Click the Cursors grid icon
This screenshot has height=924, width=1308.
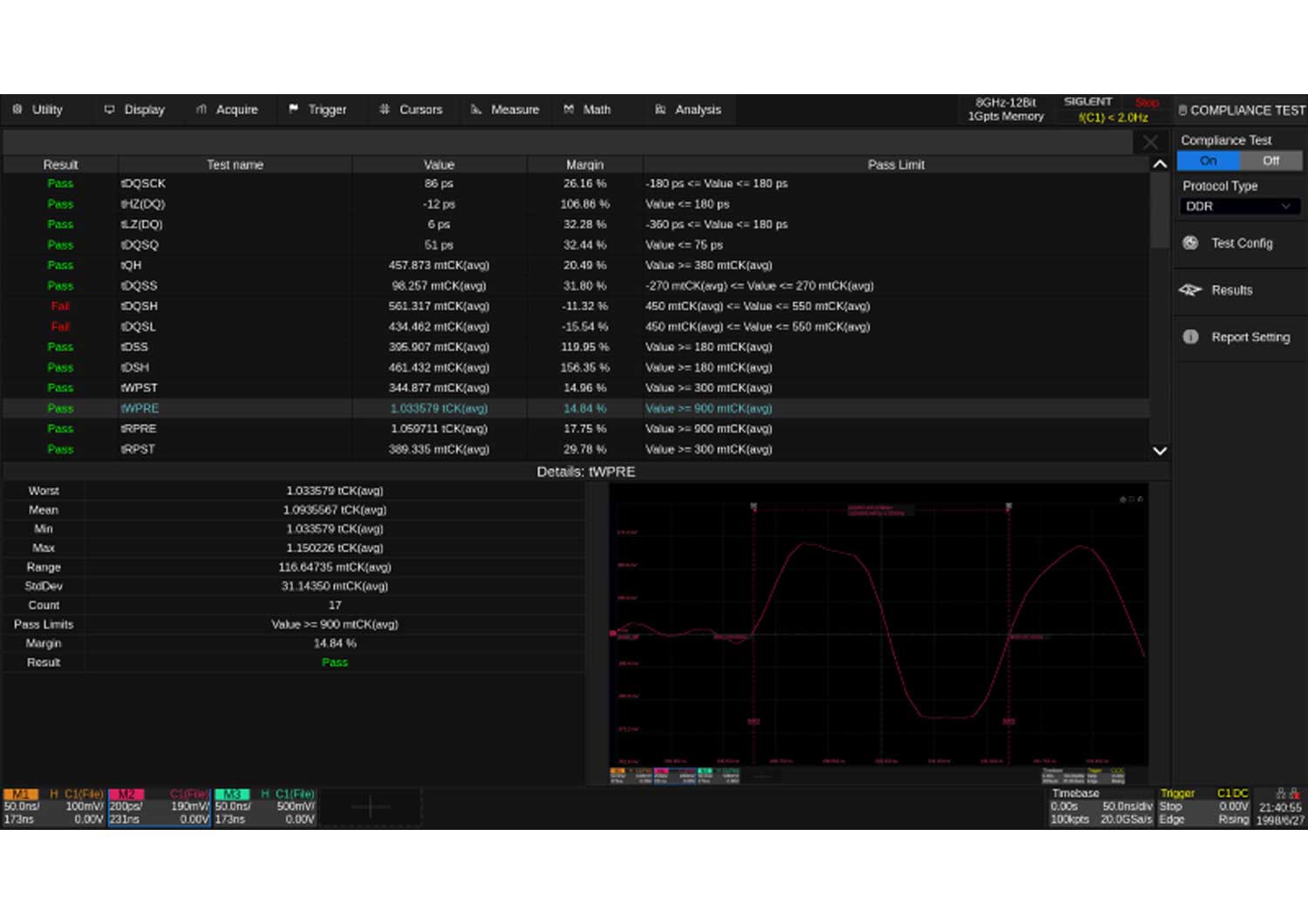(385, 110)
